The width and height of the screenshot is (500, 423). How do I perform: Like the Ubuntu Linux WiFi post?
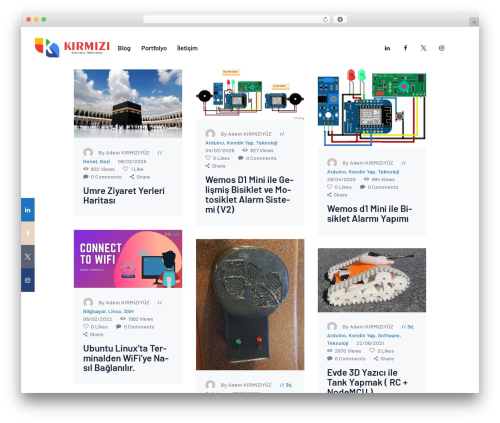click(86, 327)
